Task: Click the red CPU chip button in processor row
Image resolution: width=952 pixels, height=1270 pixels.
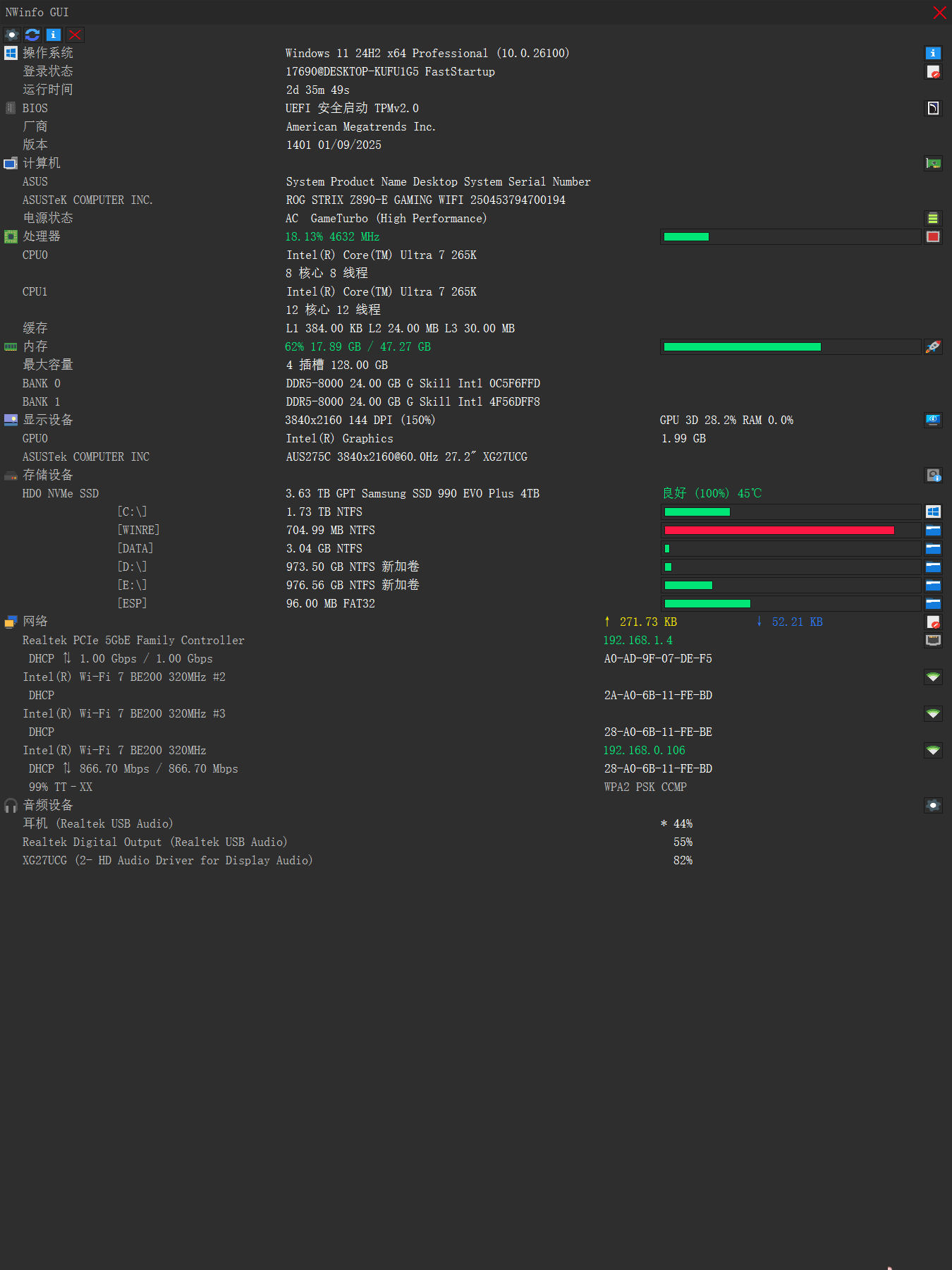Action: [933, 236]
